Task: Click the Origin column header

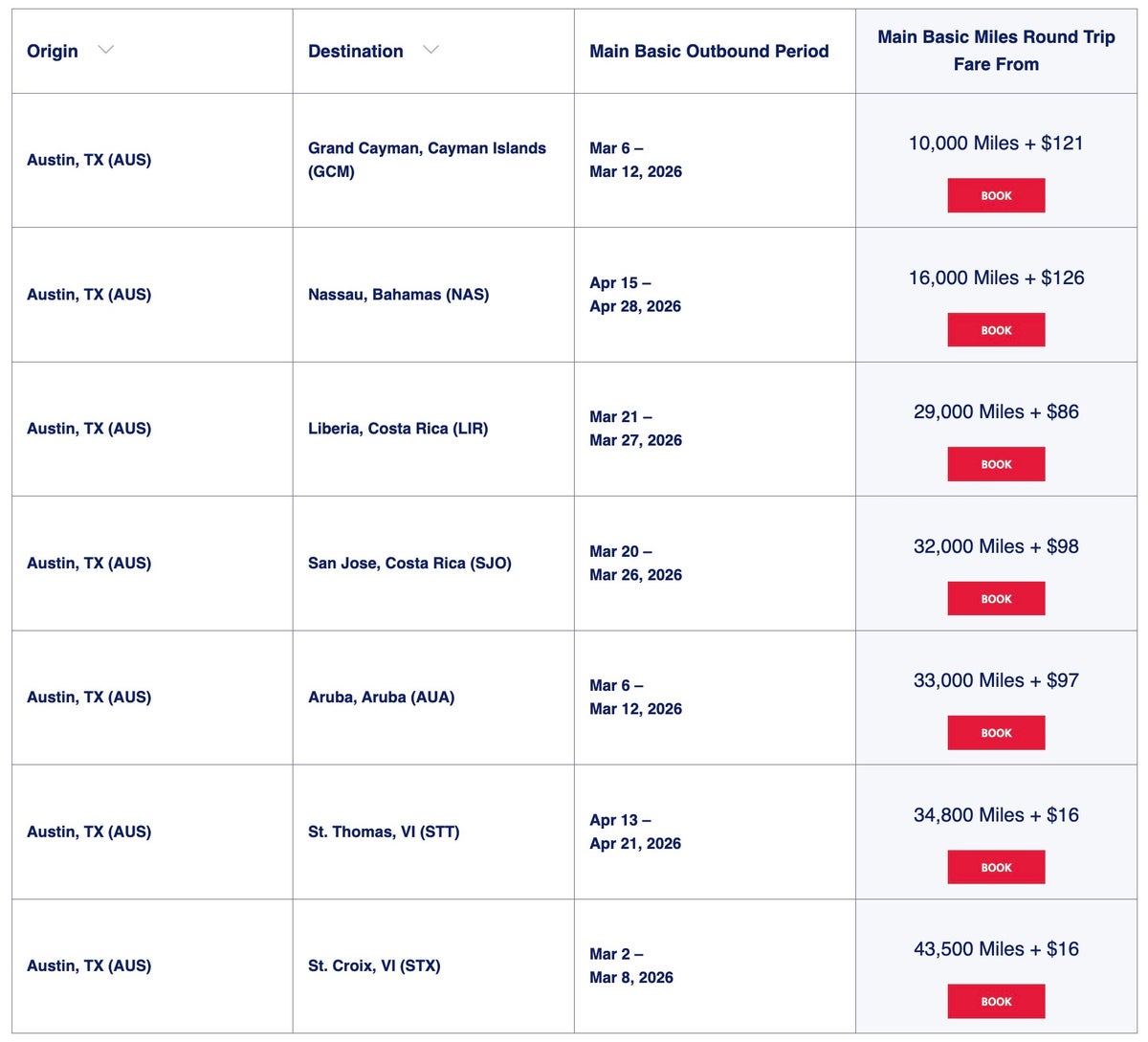Action: (48, 51)
